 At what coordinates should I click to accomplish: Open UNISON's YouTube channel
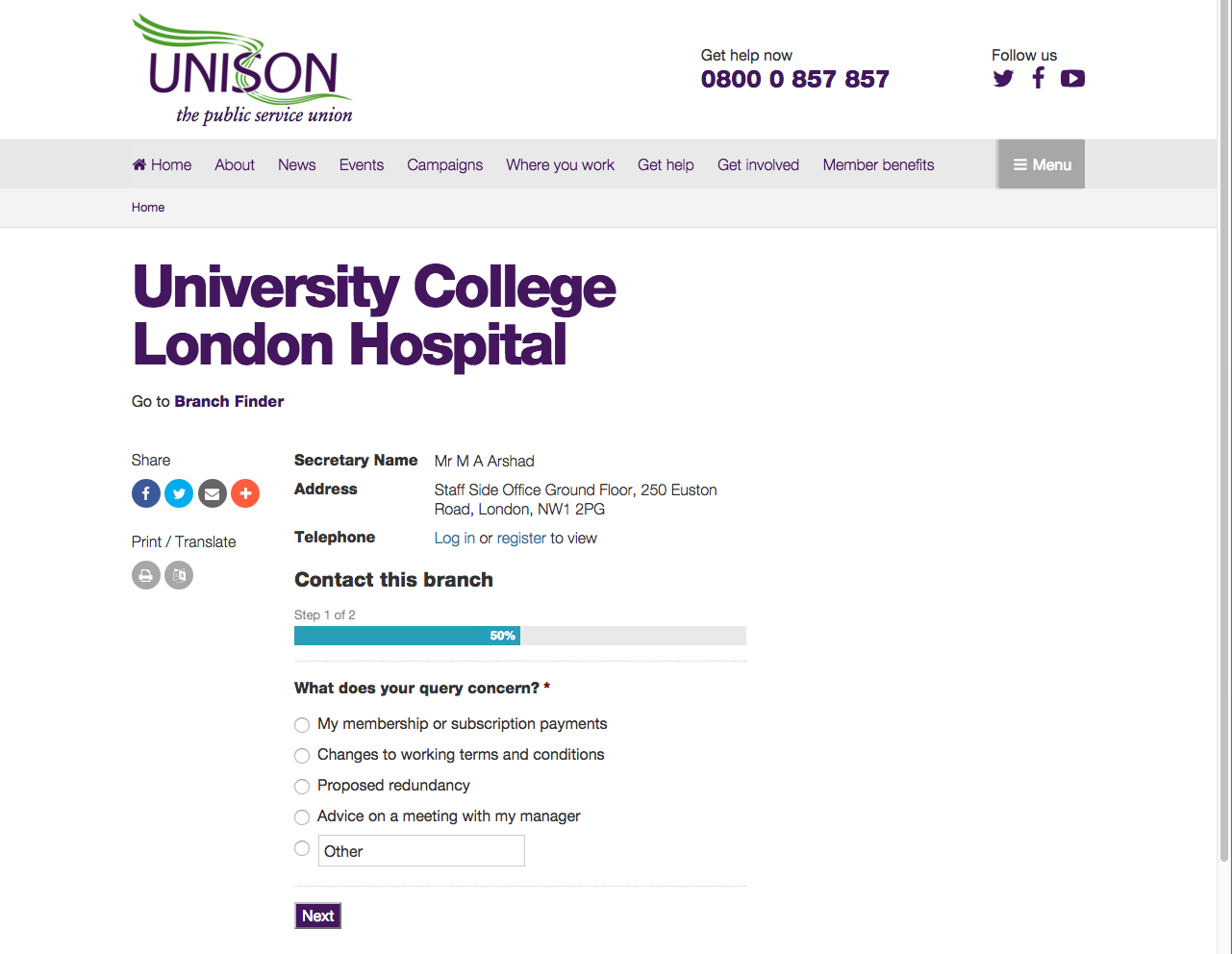pos(1072,78)
